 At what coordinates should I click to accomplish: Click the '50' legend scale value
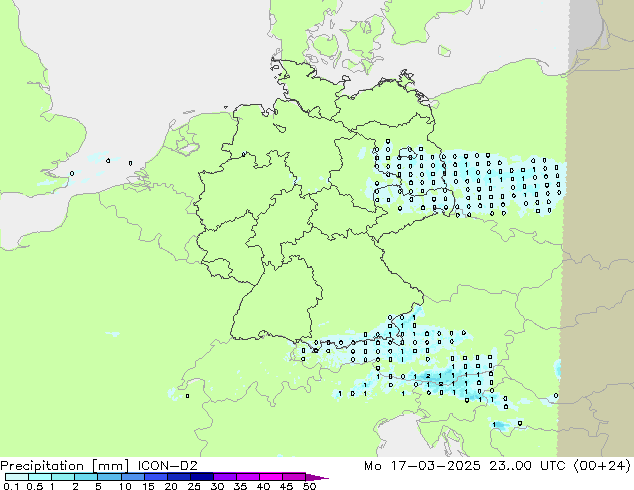309,486
